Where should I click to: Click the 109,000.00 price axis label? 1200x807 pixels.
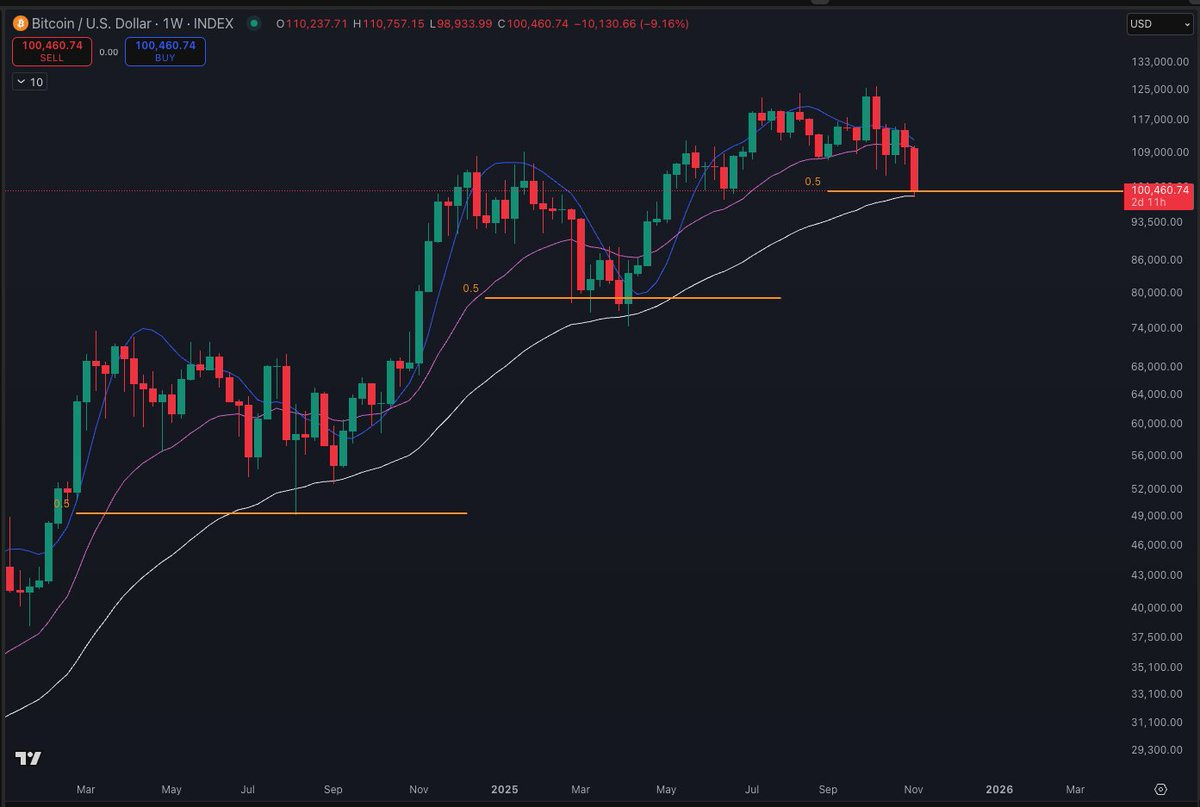coord(1160,152)
